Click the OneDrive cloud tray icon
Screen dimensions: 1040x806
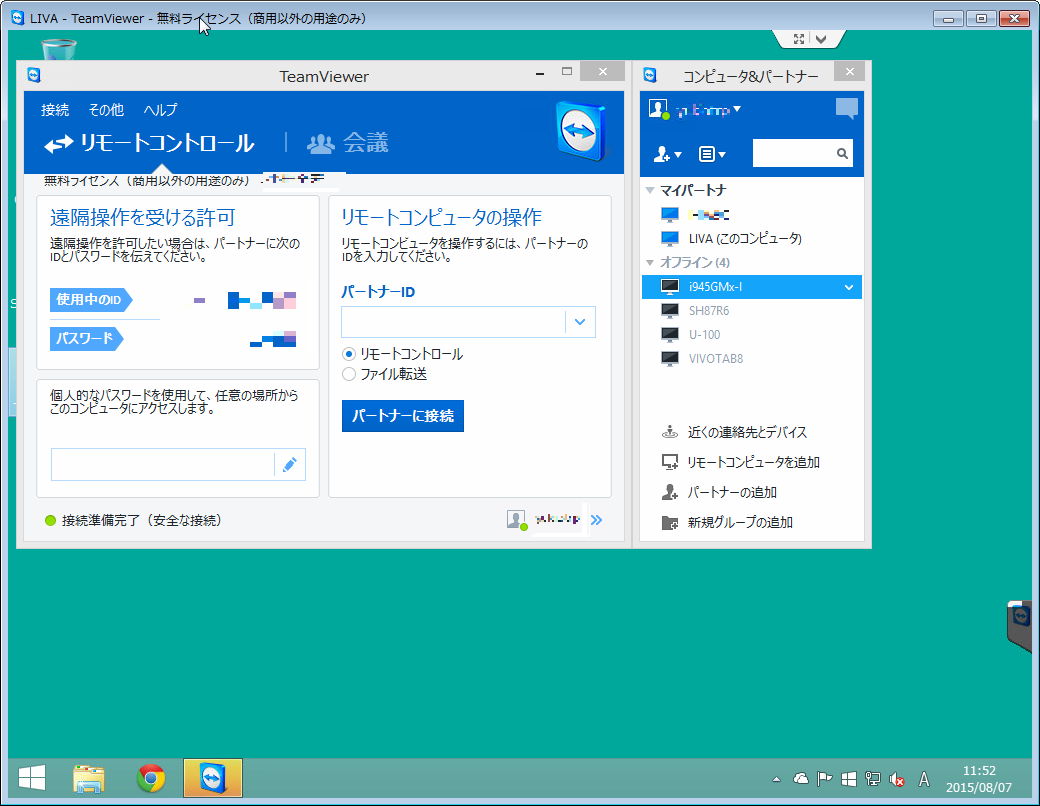pyautogui.click(x=801, y=779)
